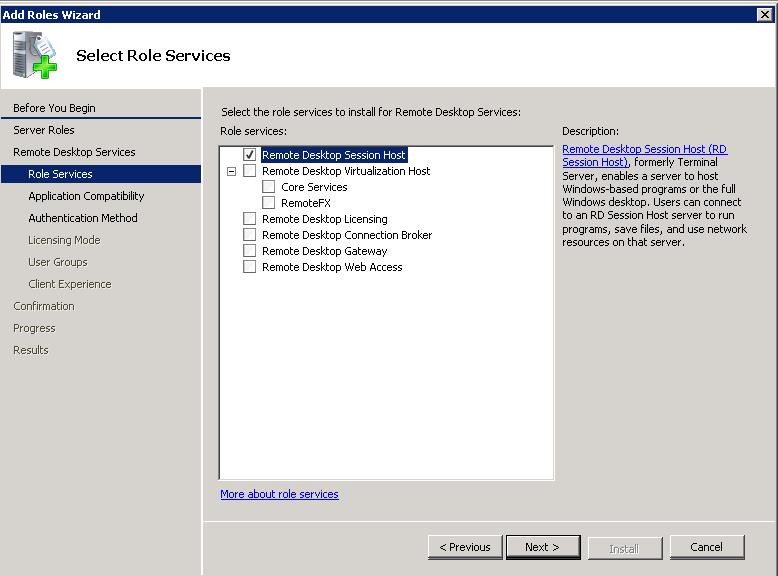Collapse the Remote Desktop Virtualization Host tree
The width and height of the screenshot is (778, 576).
coord(232,171)
